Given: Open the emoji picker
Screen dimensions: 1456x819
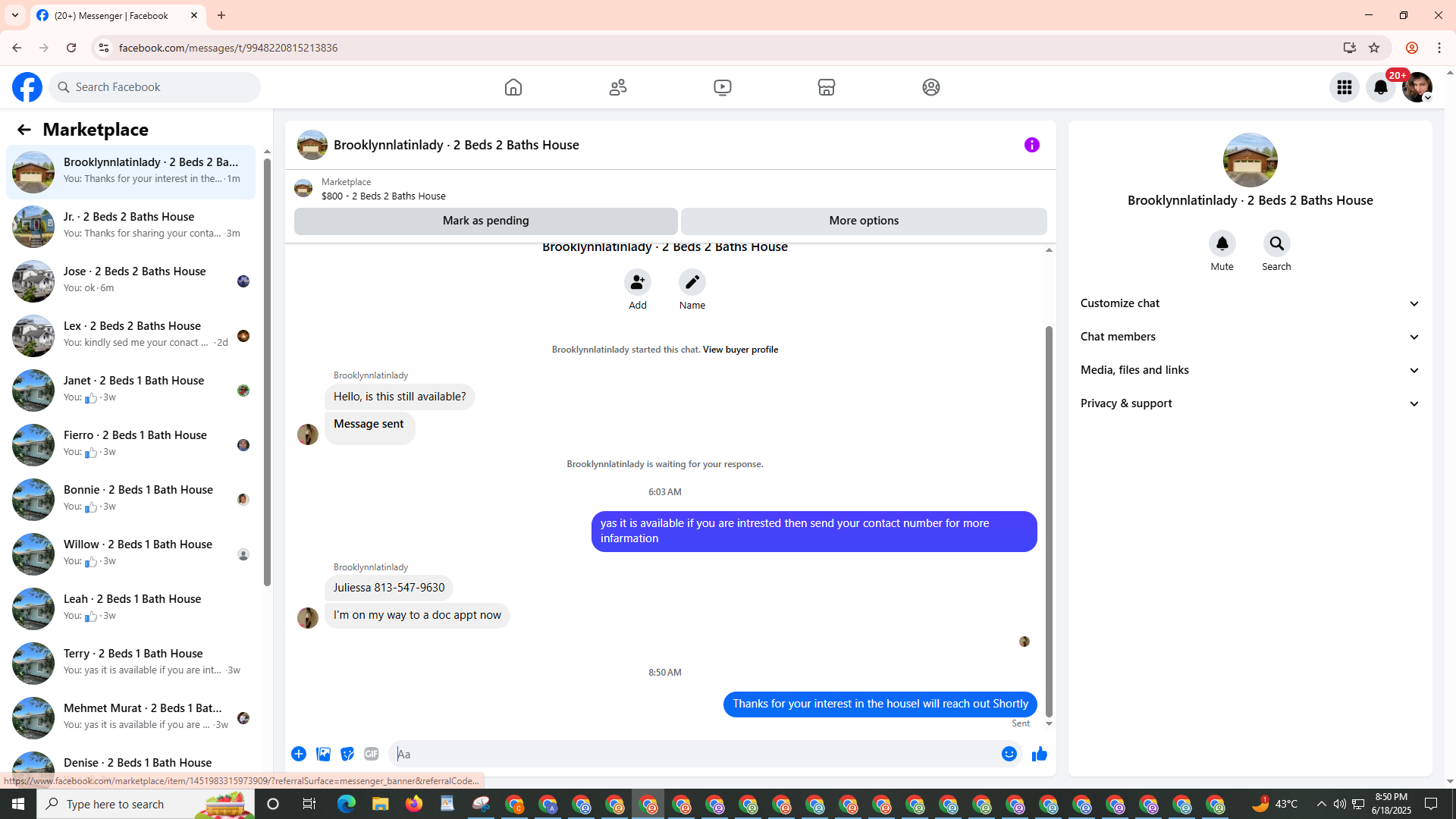Looking at the screenshot, I should (x=1009, y=754).
